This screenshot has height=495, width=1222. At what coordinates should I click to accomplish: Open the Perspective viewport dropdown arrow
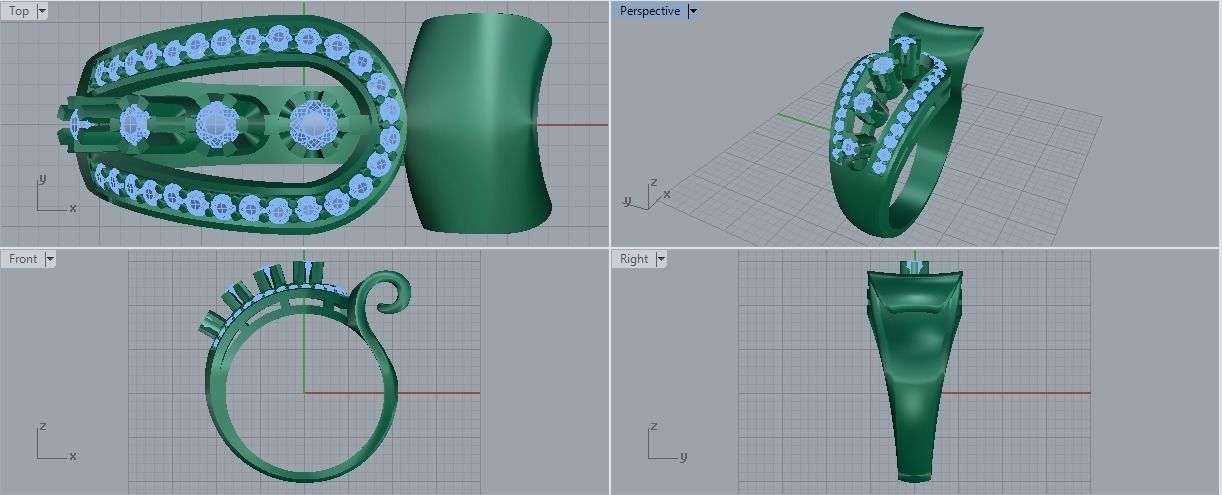(x=693, y=11)
